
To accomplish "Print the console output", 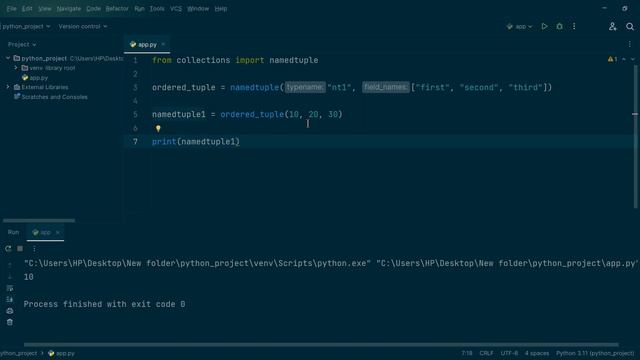I will click(10, 311).
